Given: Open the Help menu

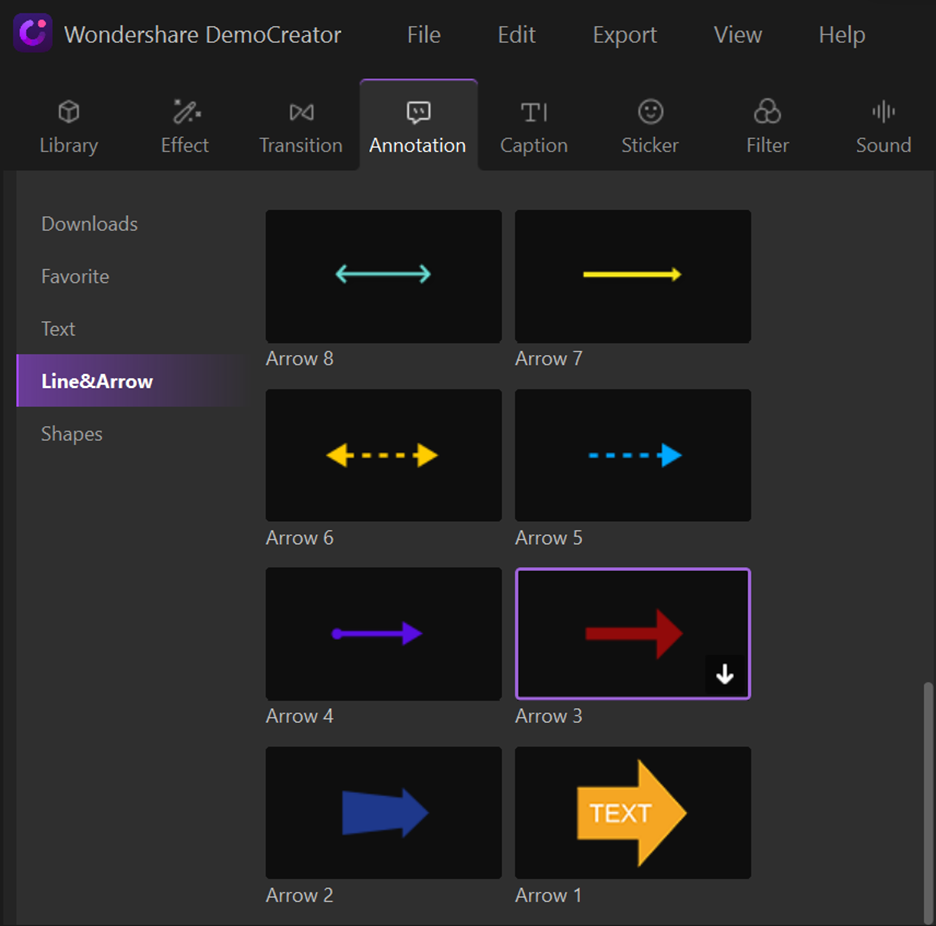Looking at the screenshot, I should tap(842, 35).
